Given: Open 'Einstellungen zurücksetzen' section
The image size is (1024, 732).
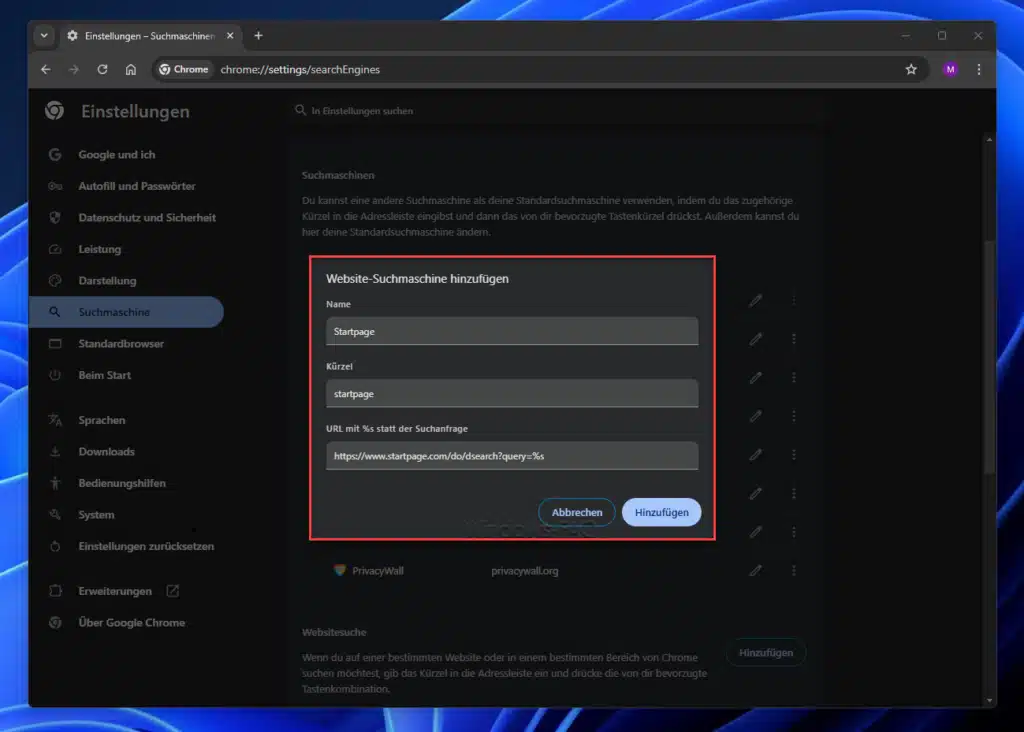Looking at the screenshot, I should pyautogui.click(x=146, y=546).
